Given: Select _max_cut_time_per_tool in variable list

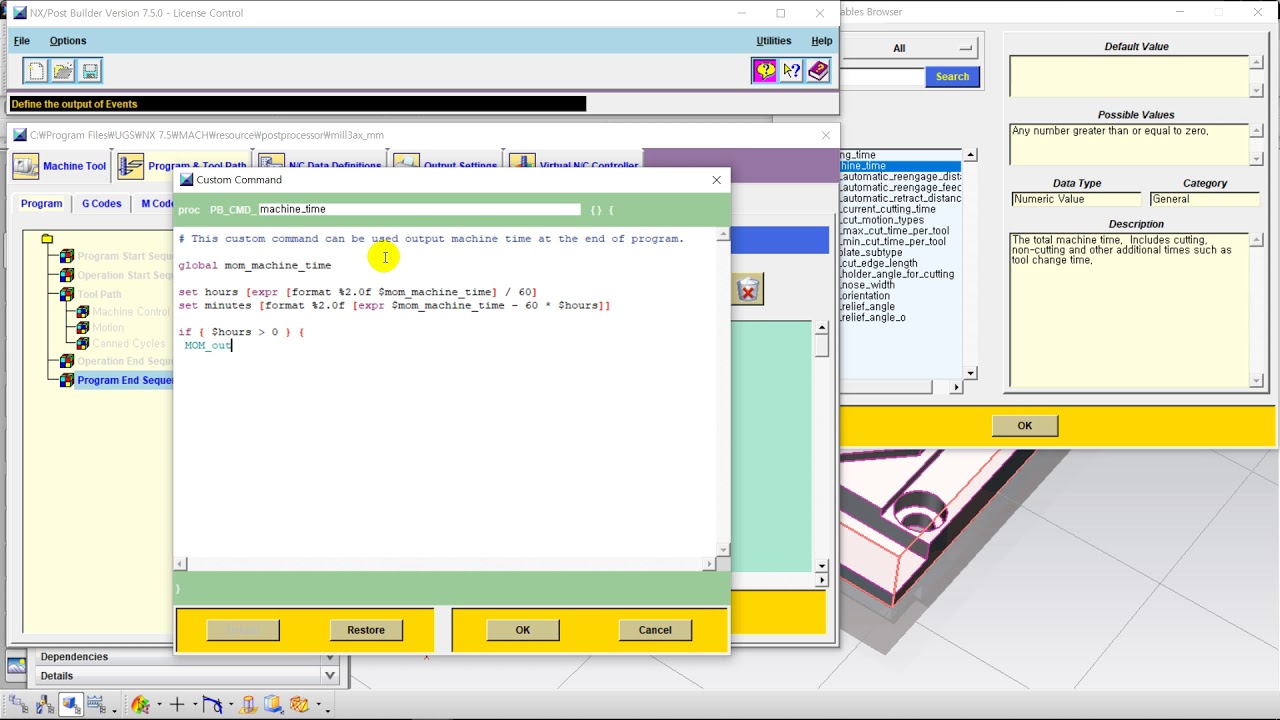Looking at the screenshot, I should tap(893, 231).
